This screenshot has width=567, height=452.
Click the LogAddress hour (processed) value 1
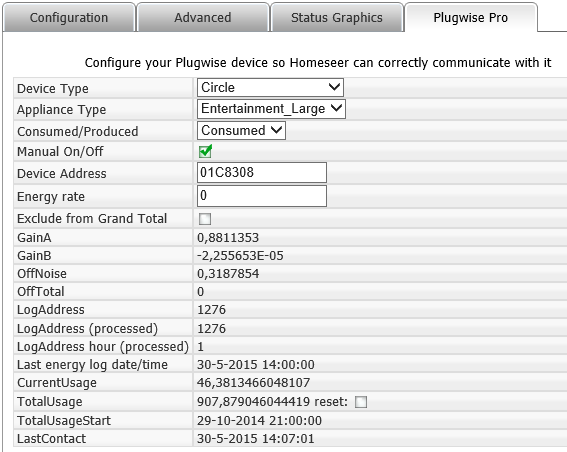200,347
